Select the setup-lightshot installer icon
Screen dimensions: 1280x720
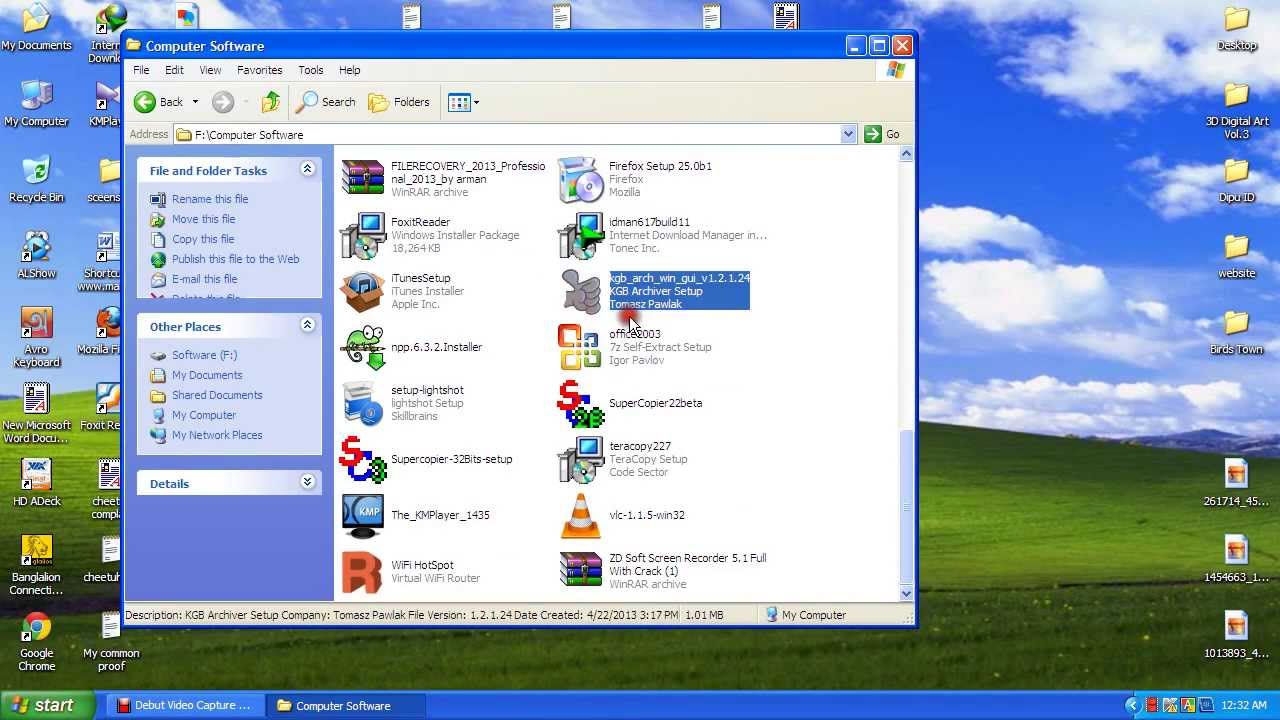362,403
